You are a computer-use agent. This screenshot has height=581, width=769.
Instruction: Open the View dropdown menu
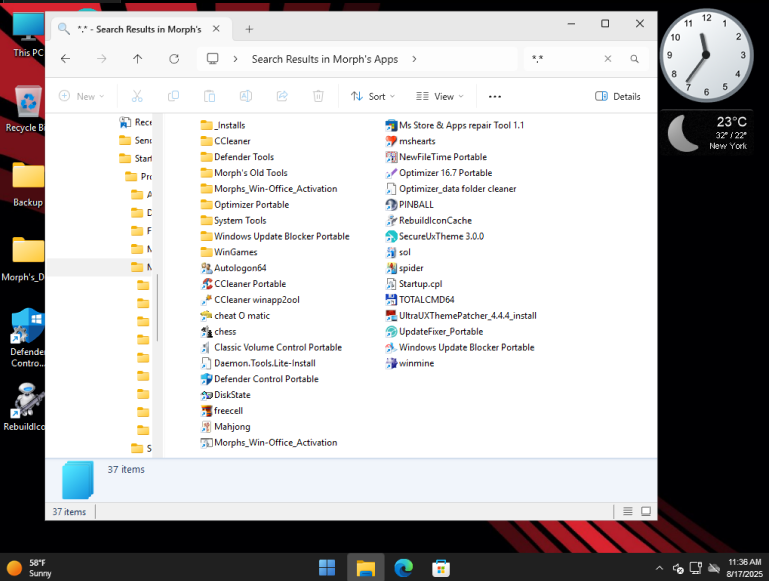click(x=439, y=96)
